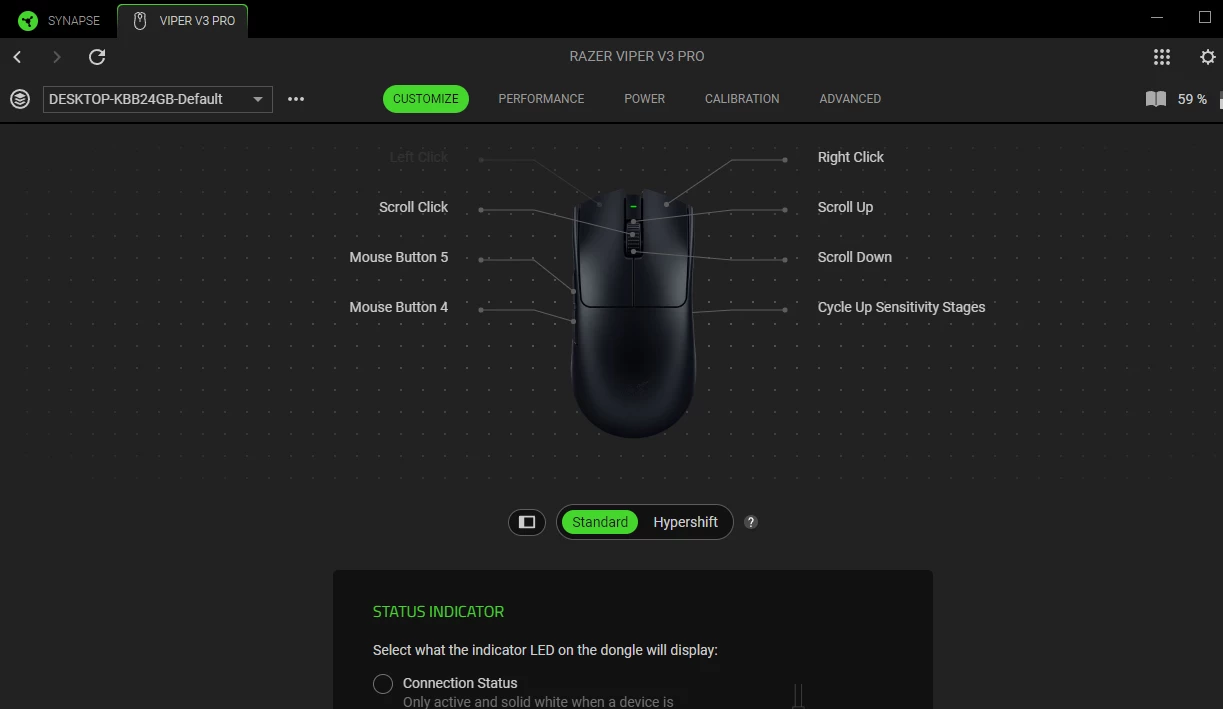Click the back navigation arrow
This screenshot has height=709, width=1223.
coord(17,57)
